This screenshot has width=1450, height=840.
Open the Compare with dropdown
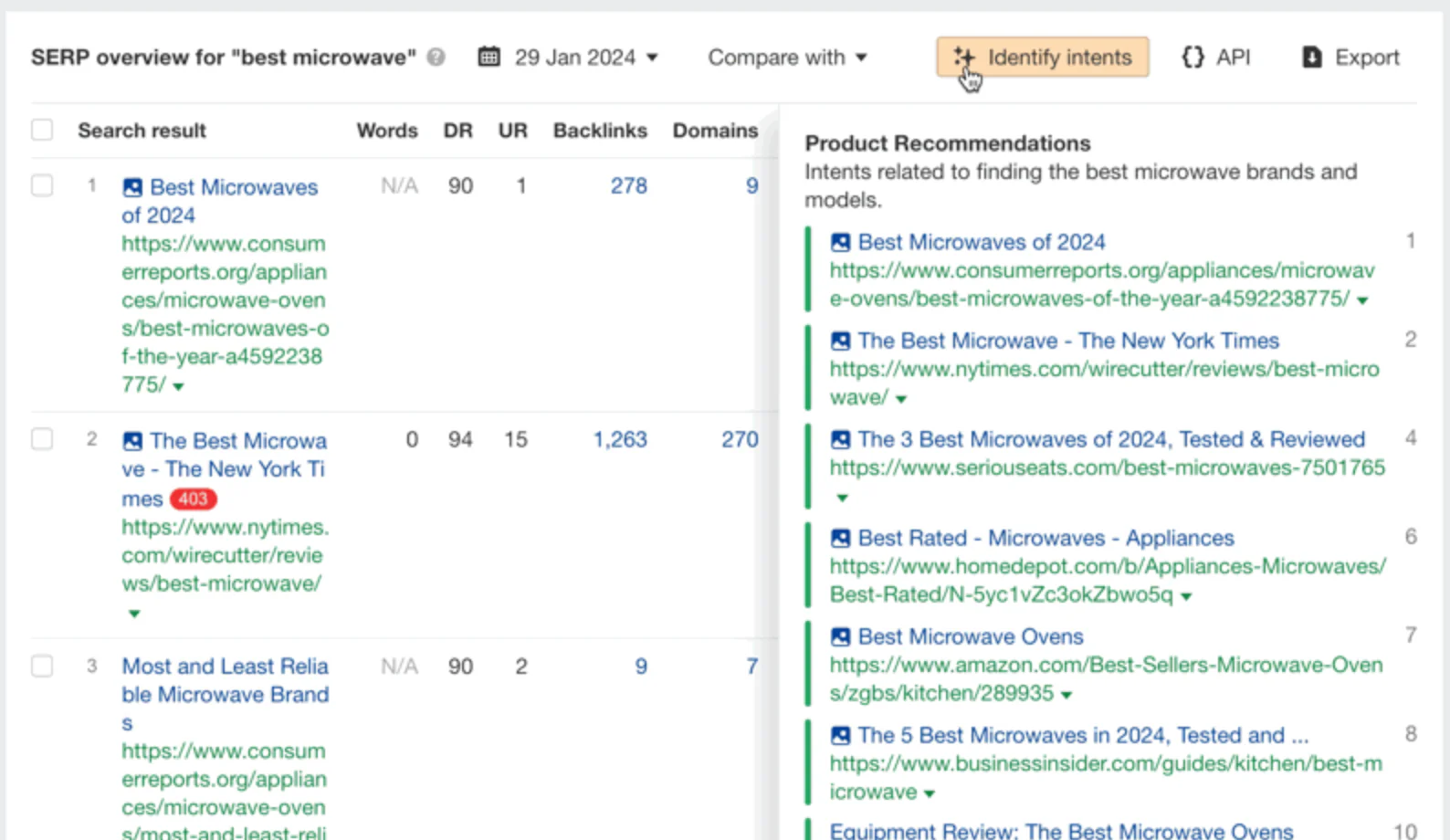pyautogui.click(x=786, y=58)
